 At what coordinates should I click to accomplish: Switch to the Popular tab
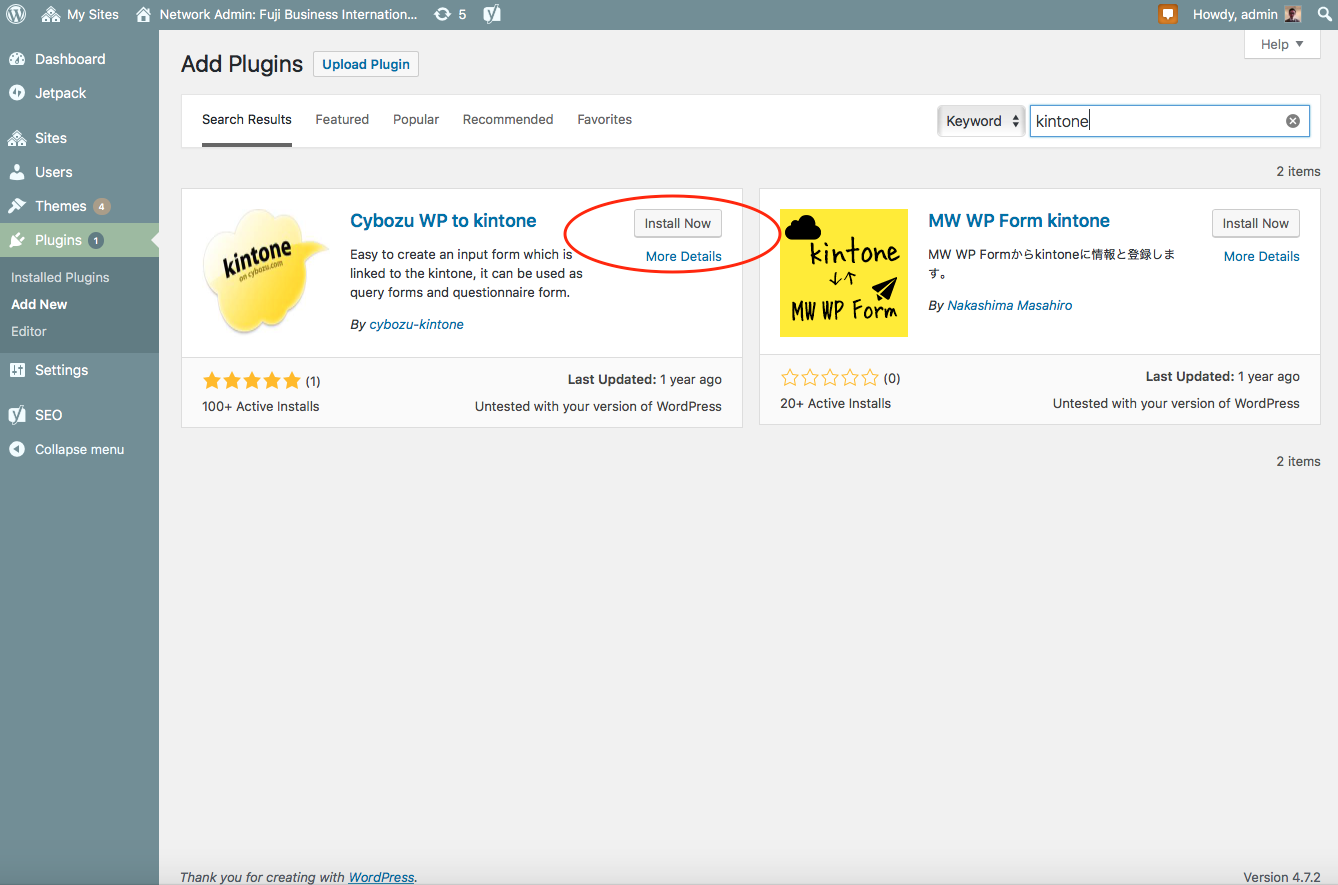pyautogui.click(x=416, y=119)
